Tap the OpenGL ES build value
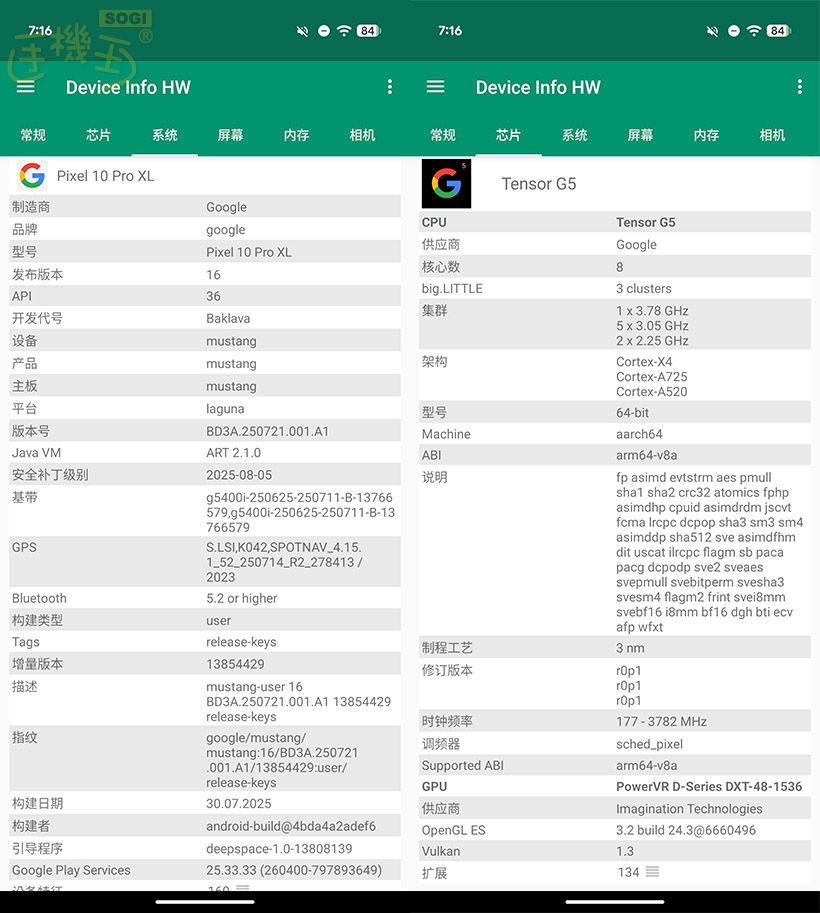 [685, 830]
